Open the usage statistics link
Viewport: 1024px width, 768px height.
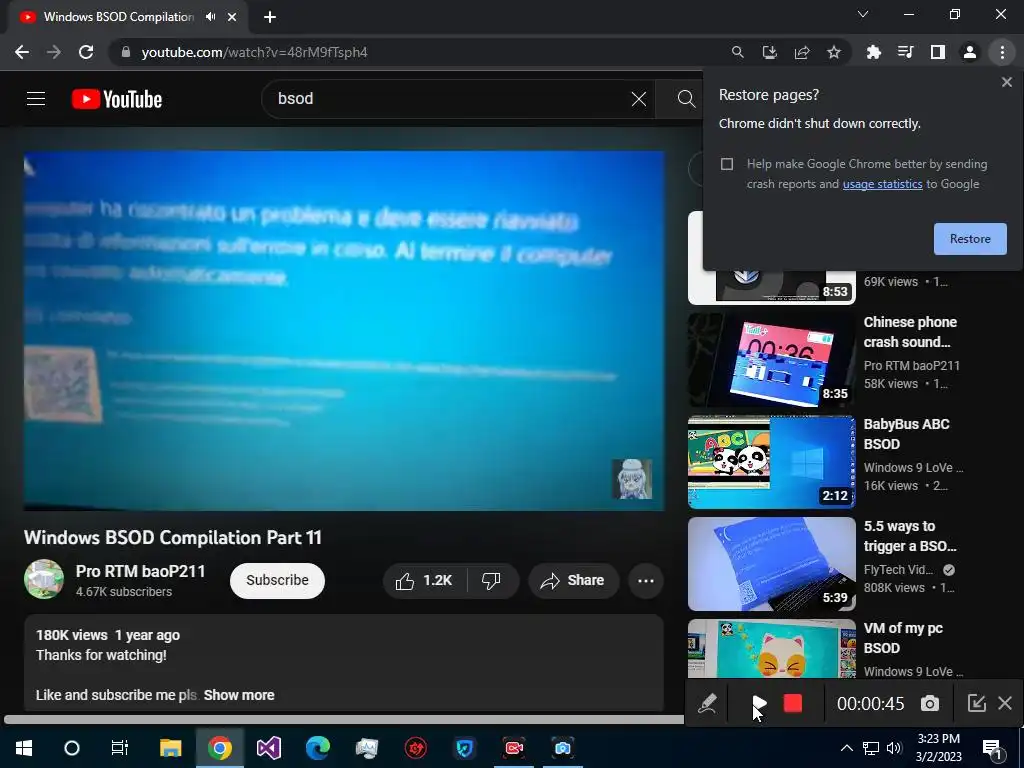click(882, 184)
